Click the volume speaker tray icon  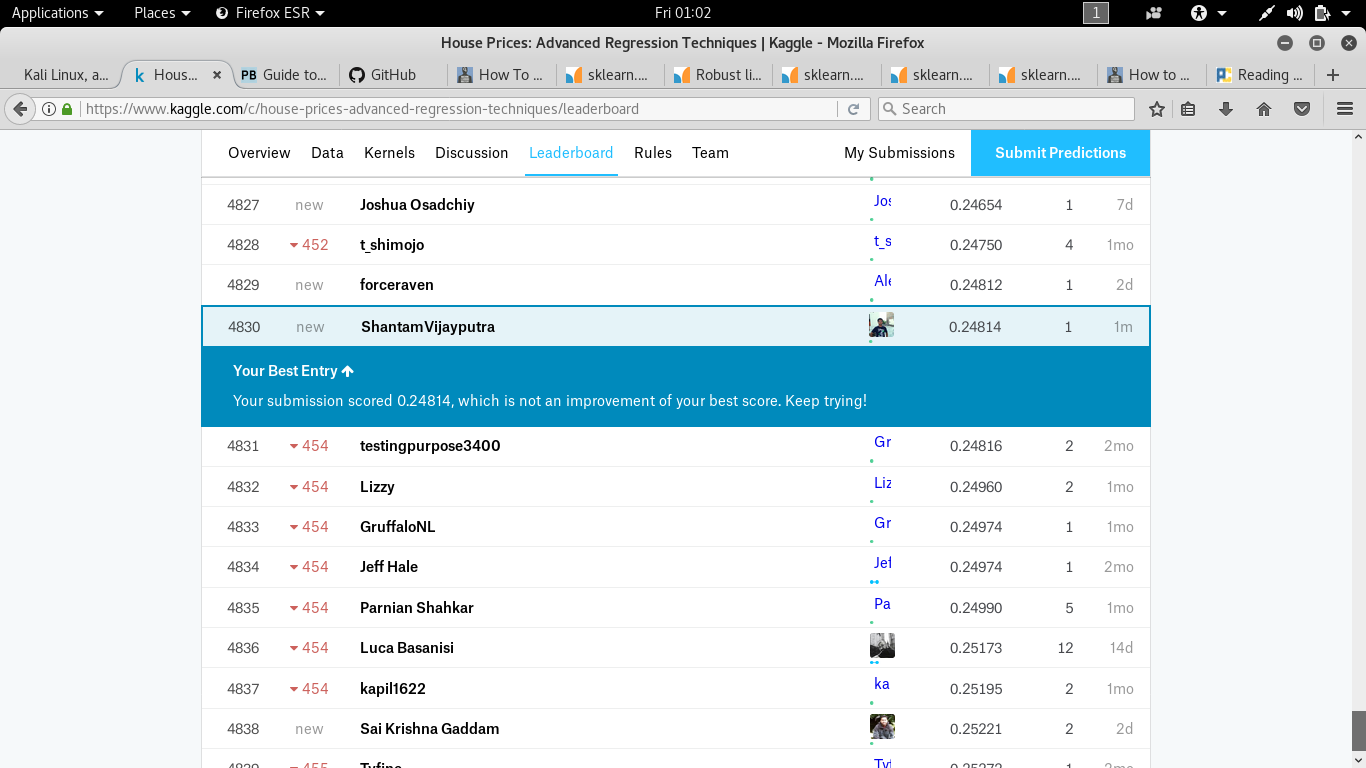coord(1295,13)
